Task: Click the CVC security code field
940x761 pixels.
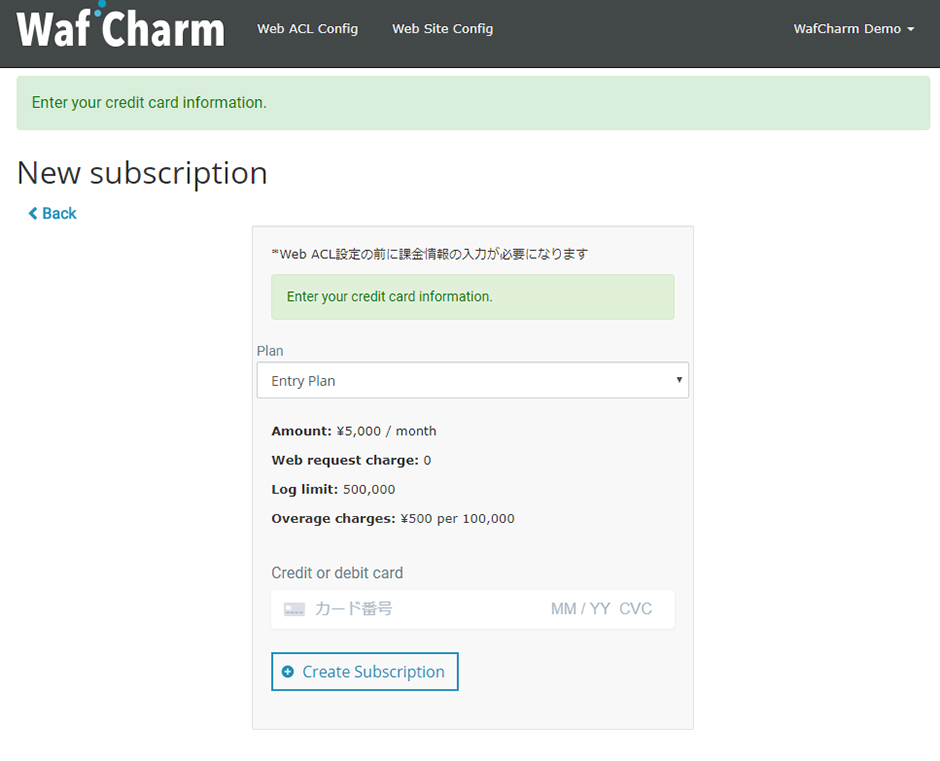Action: [635, 609]
